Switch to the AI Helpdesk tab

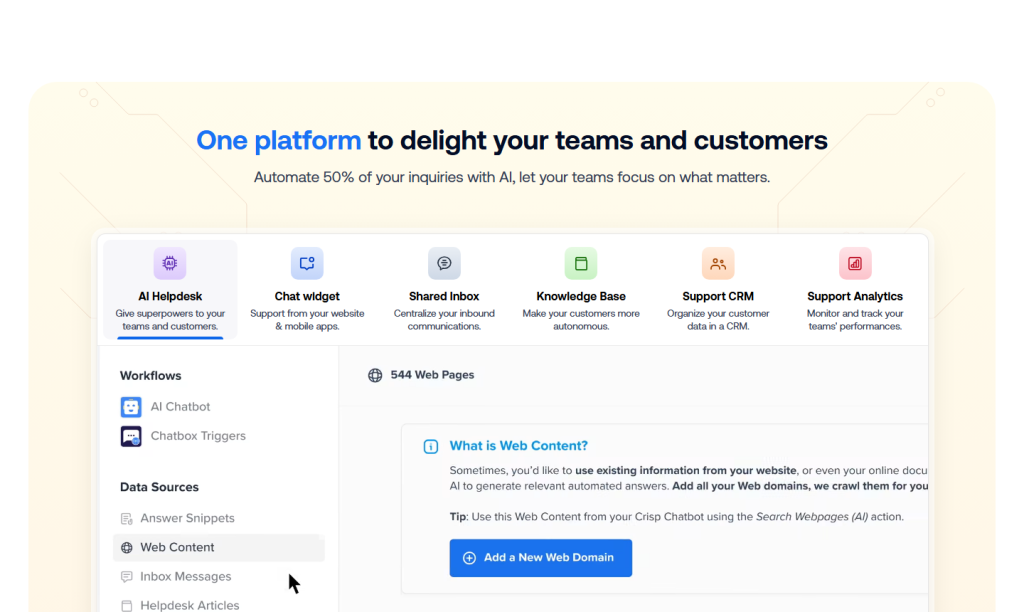click(170, 289)
